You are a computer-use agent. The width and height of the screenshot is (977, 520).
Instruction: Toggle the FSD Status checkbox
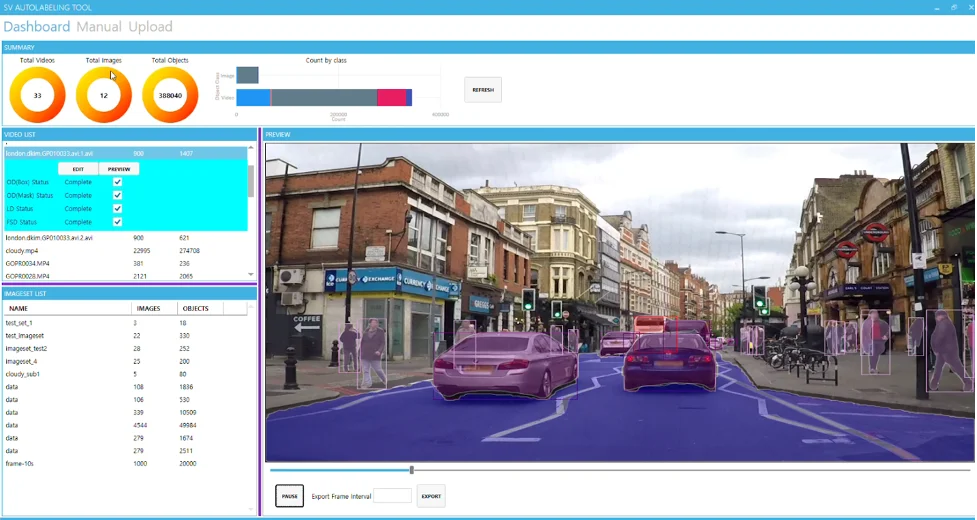point(118,221)
